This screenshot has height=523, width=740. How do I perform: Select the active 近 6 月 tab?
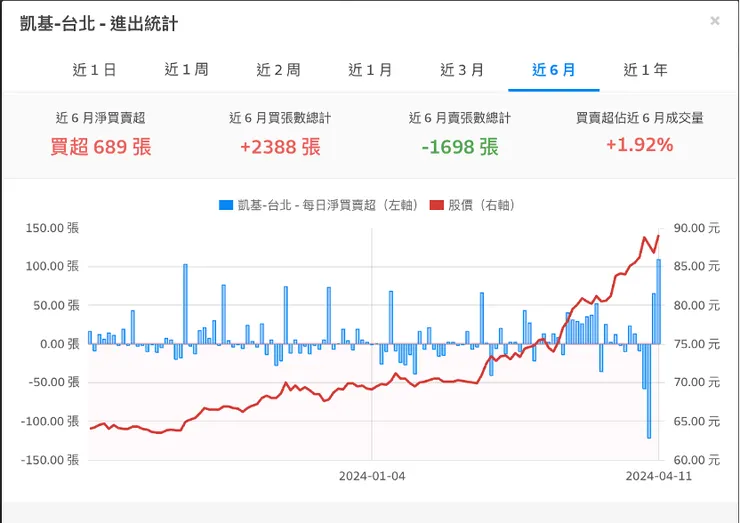tap(554, 70)
